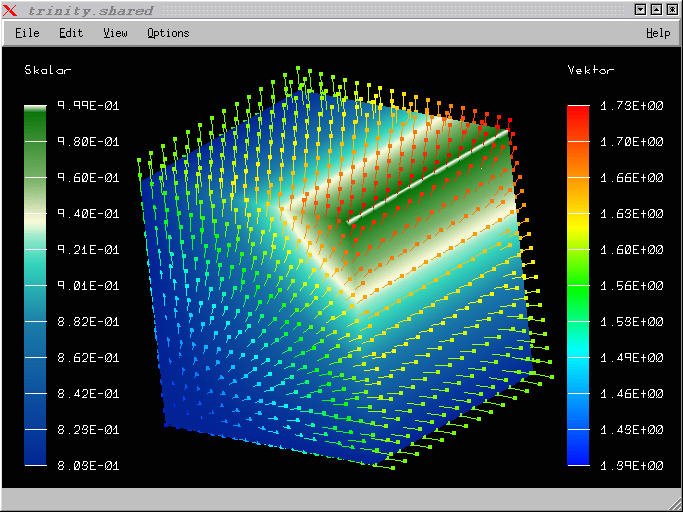The width and height of the screenshot is (683, 512).
Task: Open the View menu
Action: pos(115,33)
